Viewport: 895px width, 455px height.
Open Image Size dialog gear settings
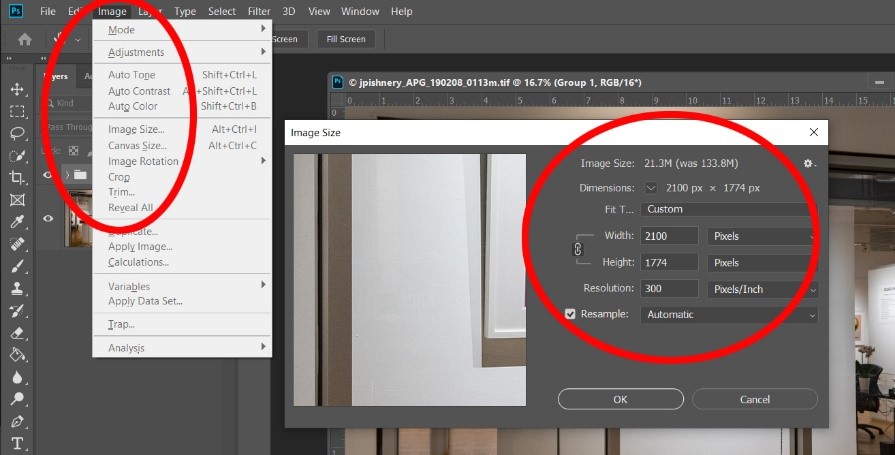point(809,164)
